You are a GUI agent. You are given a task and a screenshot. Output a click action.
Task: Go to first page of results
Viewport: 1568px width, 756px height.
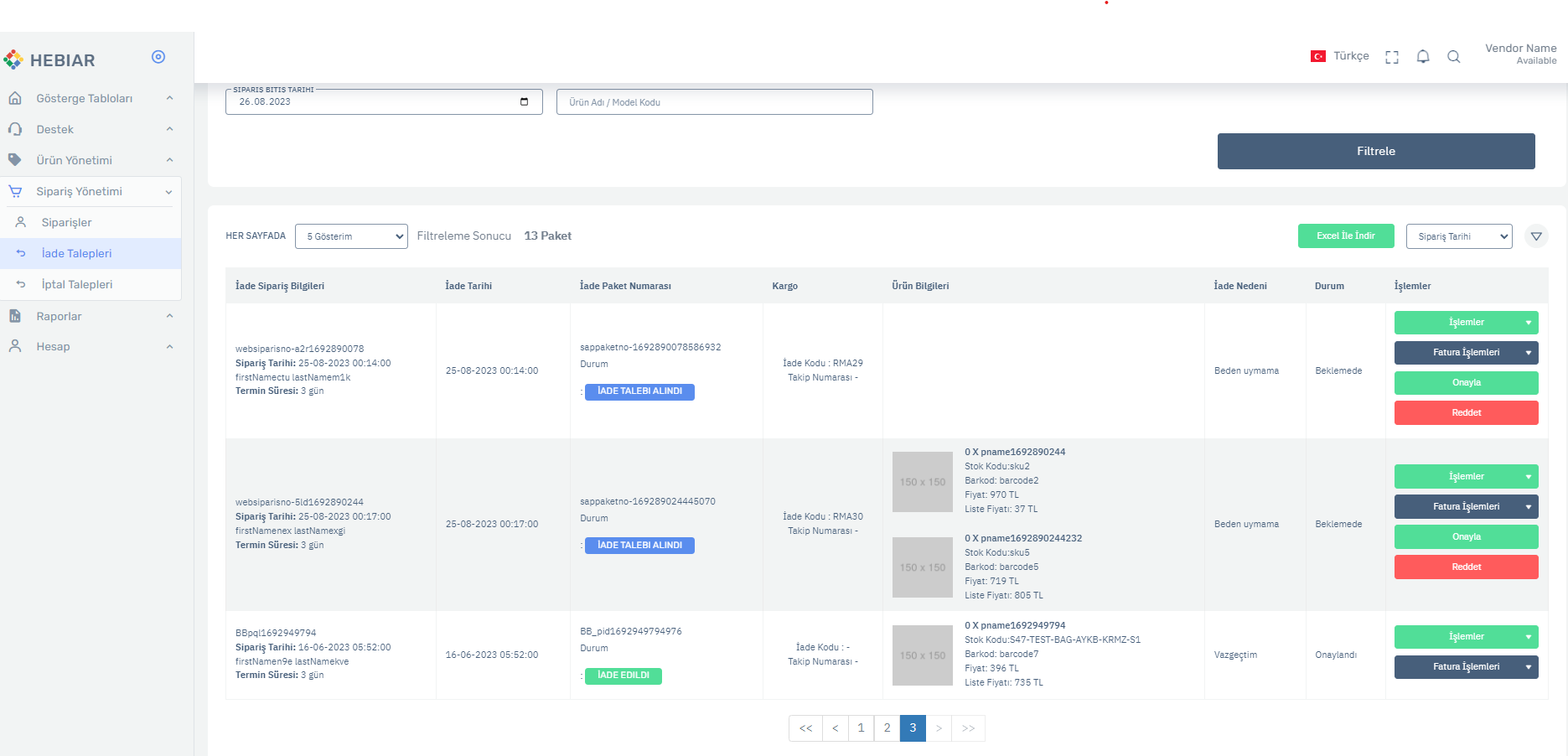tap(805, 728)
